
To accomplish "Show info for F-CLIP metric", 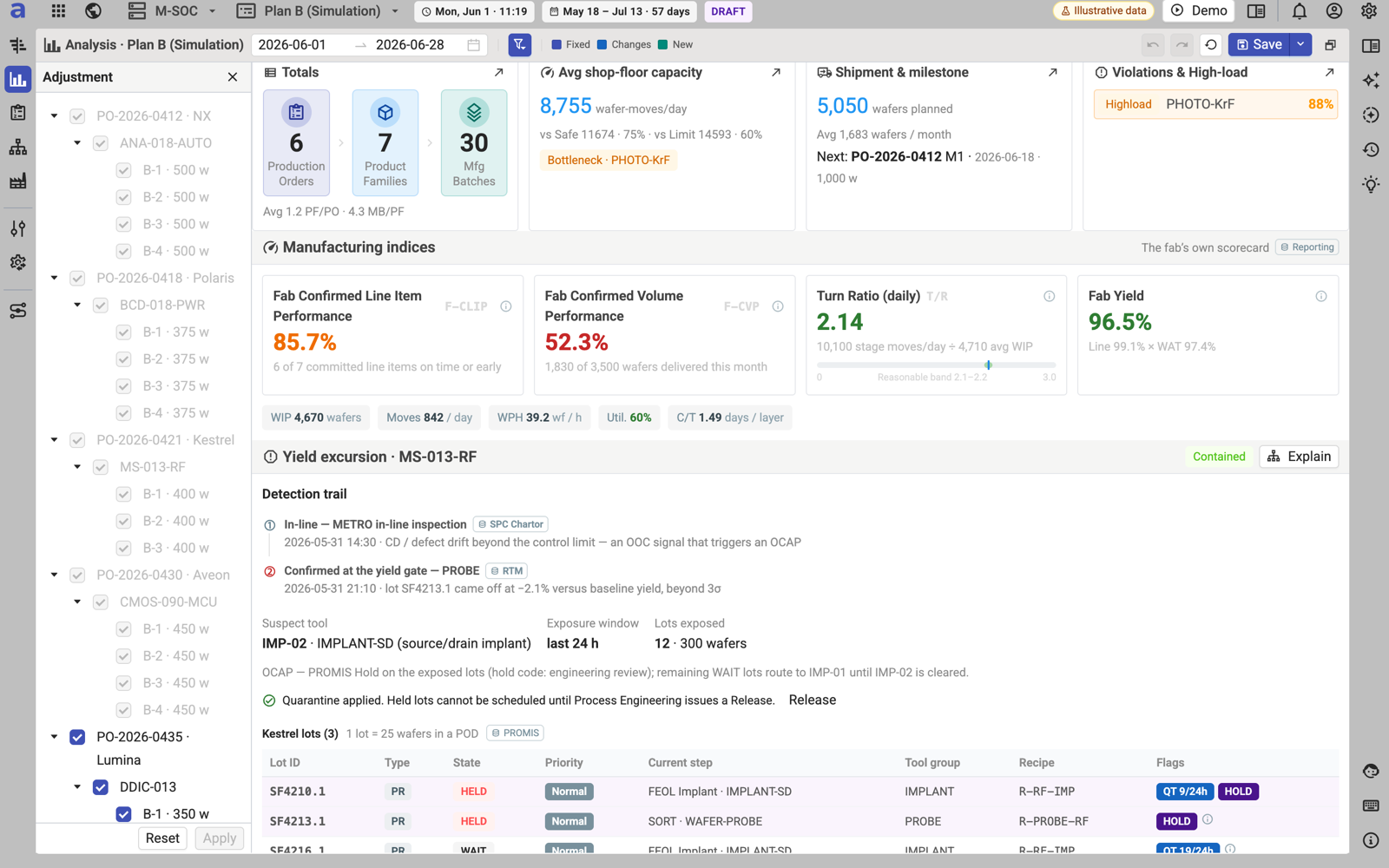I will coord(506,306).
